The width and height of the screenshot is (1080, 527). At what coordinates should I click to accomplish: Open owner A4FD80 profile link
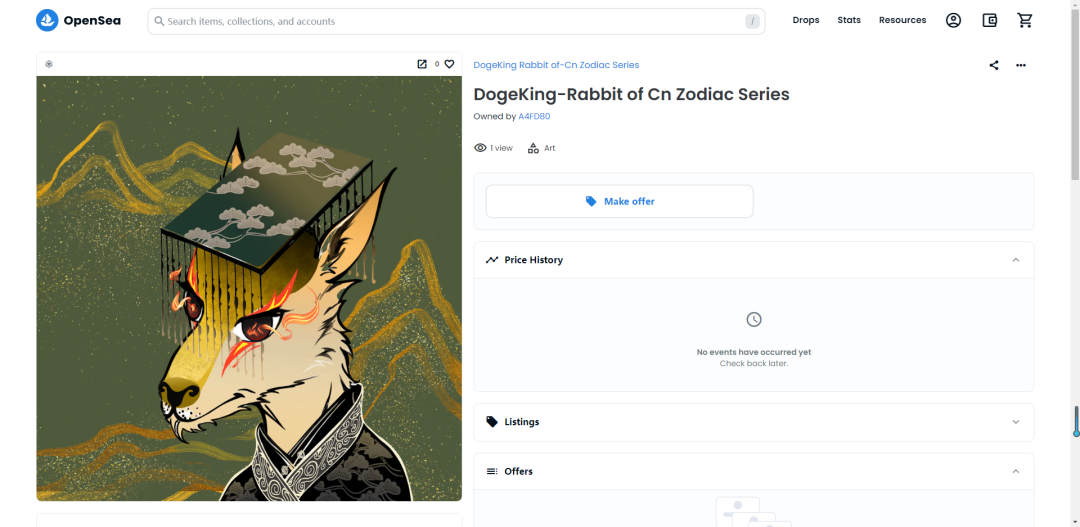point(534,117)
